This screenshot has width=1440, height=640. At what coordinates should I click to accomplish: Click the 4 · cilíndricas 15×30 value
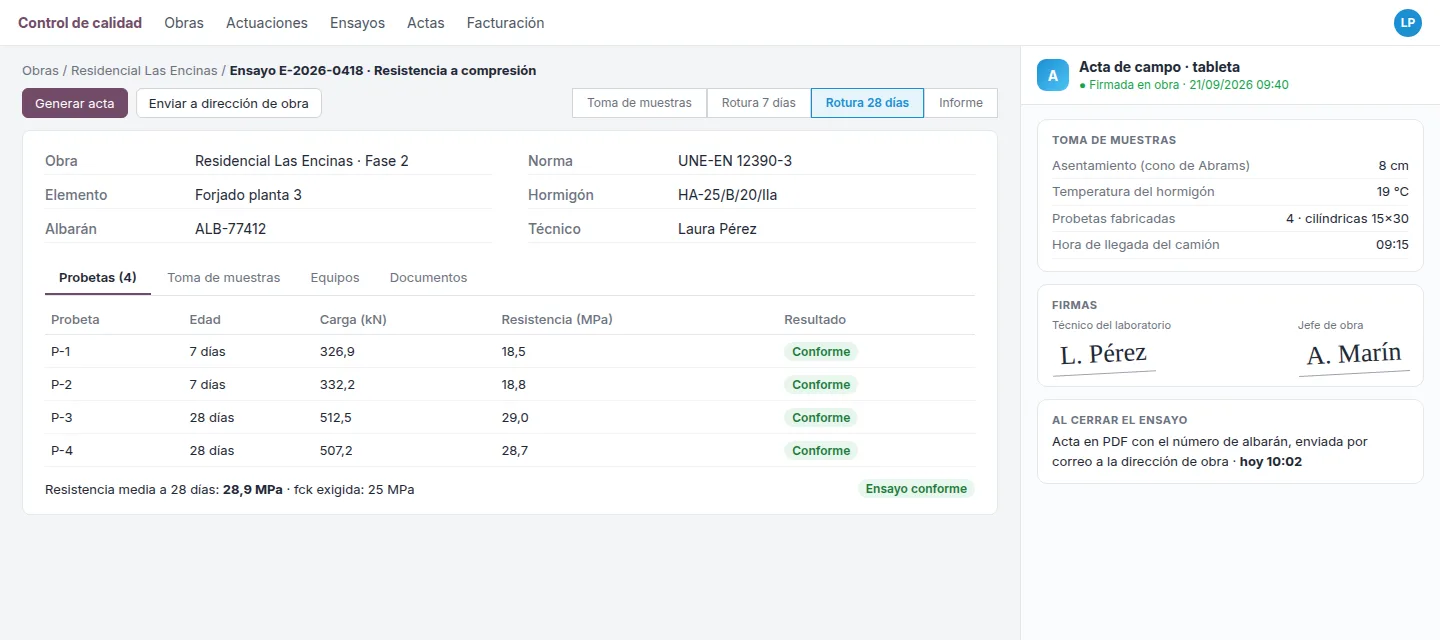click(x=1347, y=218)
